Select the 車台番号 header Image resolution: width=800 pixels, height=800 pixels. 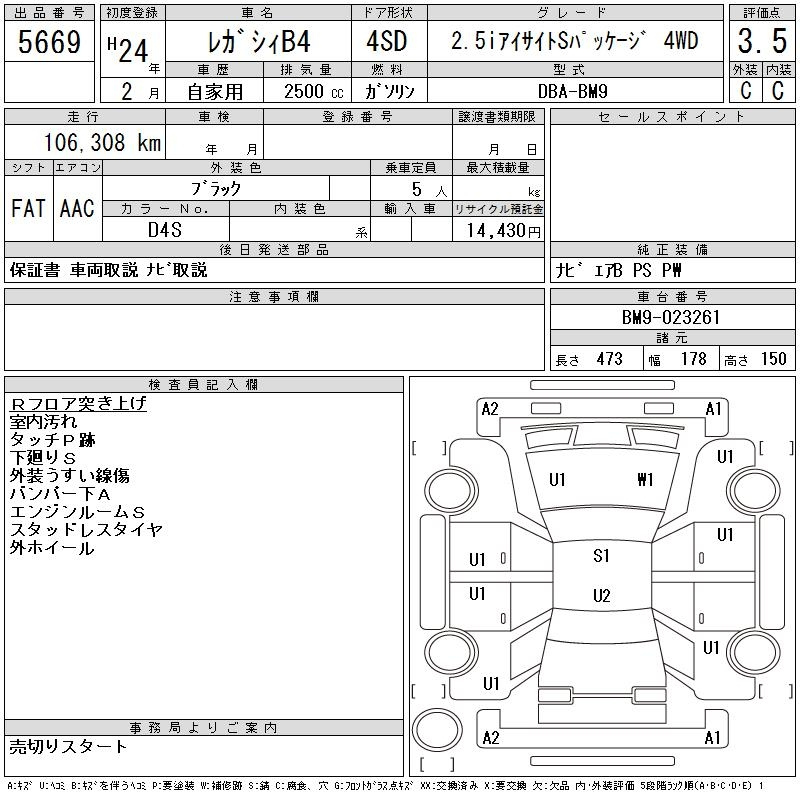(x=672, y=296)
